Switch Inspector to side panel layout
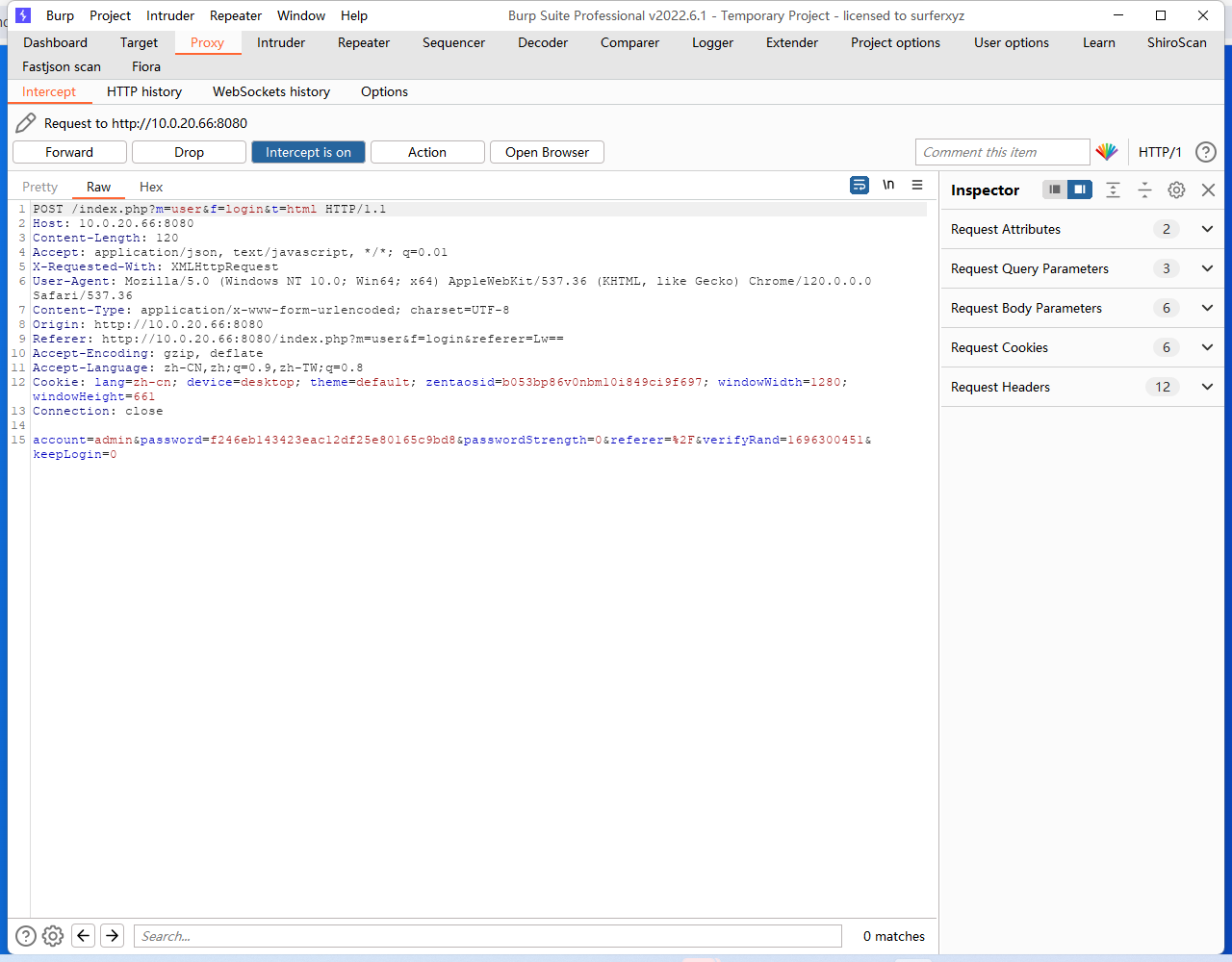This screenshot has width=1232, height=962. pos(1080,190)
